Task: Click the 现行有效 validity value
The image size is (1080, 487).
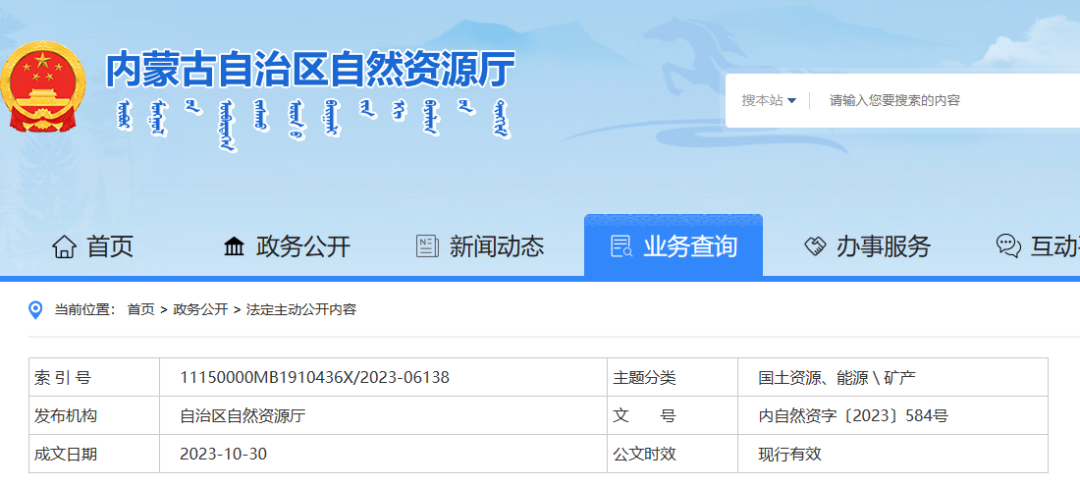Action: click(790, 455)
